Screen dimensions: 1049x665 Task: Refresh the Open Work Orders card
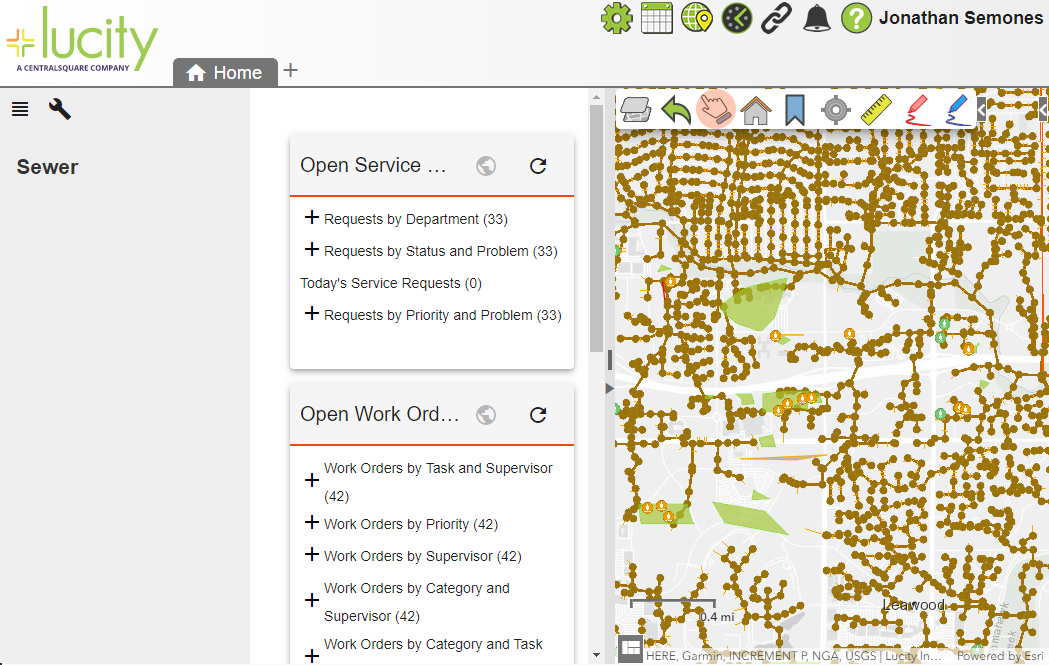(x=538, y=415)
